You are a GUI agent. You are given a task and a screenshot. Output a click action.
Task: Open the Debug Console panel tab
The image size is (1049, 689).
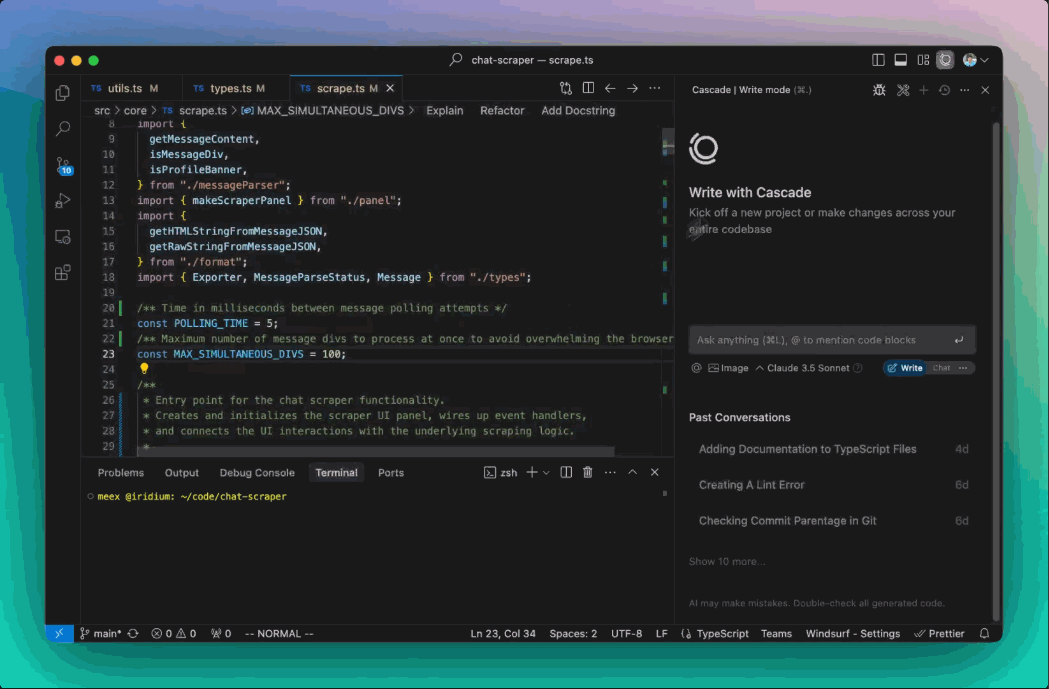click(x=257, y=473)
